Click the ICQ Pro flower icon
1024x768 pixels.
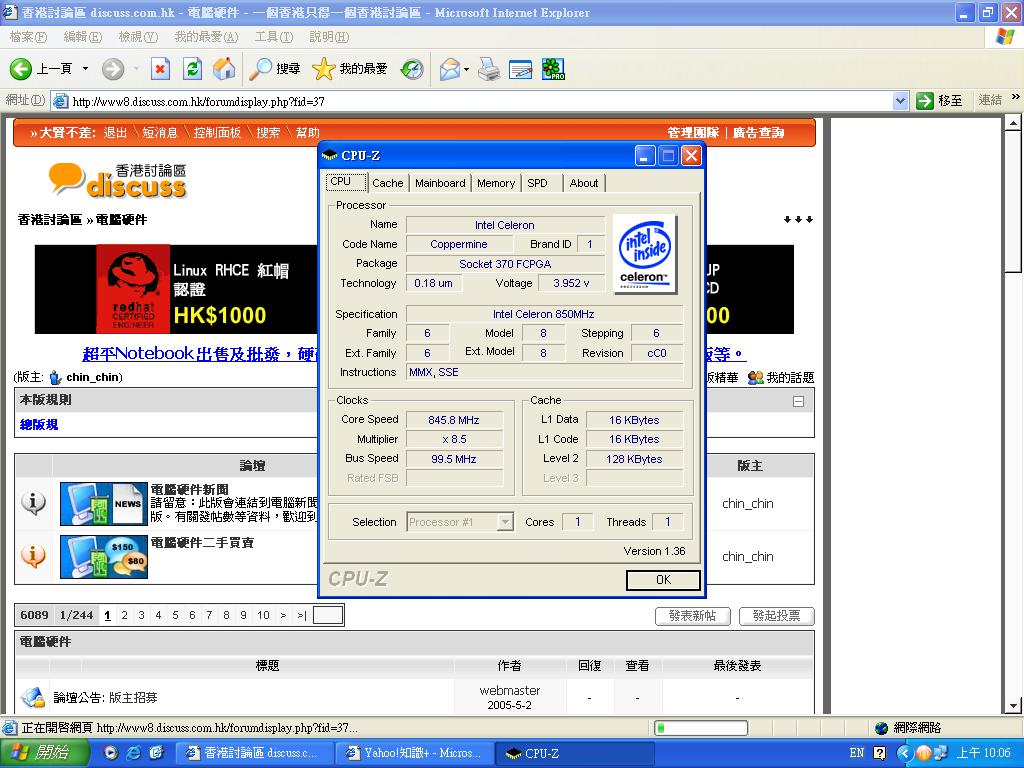tap(553, 69)
